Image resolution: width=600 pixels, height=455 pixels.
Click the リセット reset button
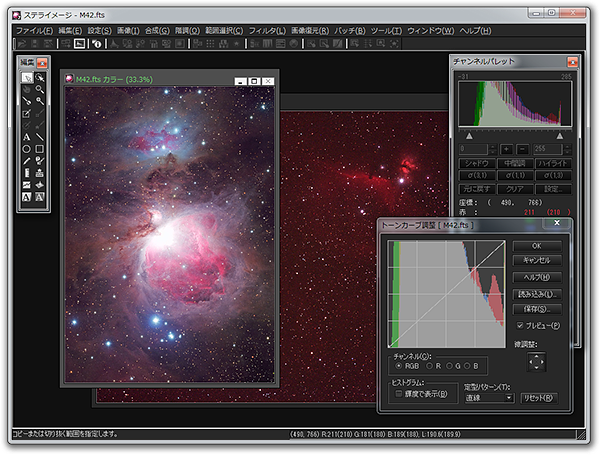[540, 398]
